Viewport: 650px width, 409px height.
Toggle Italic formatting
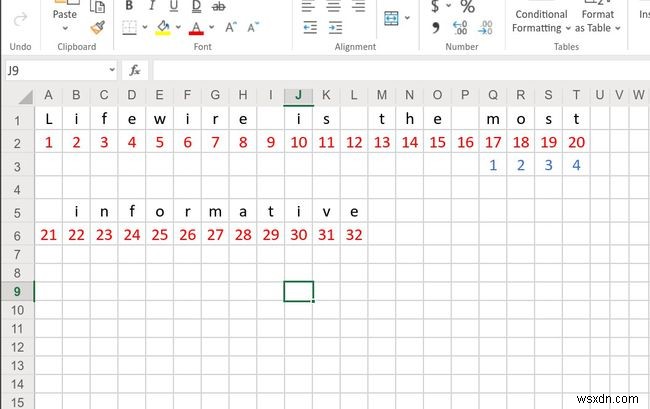[x=152, y=6]
